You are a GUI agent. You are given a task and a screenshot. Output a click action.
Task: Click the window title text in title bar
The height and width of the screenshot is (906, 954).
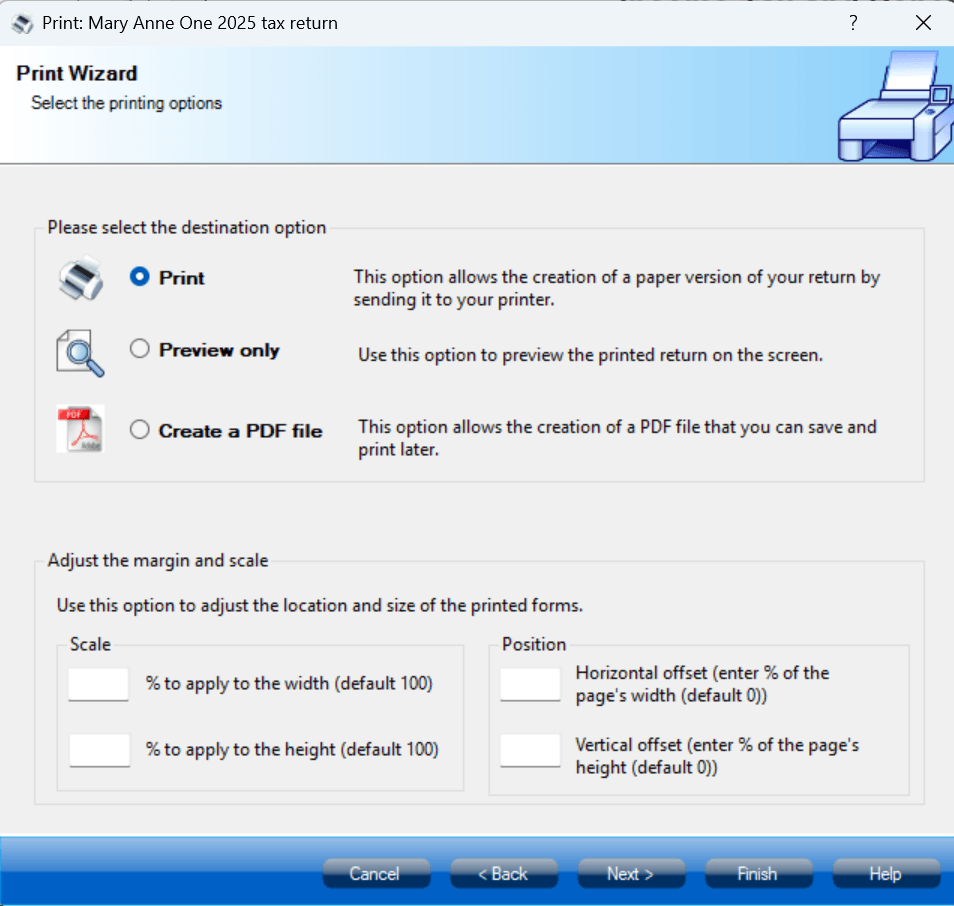point(190,23)
